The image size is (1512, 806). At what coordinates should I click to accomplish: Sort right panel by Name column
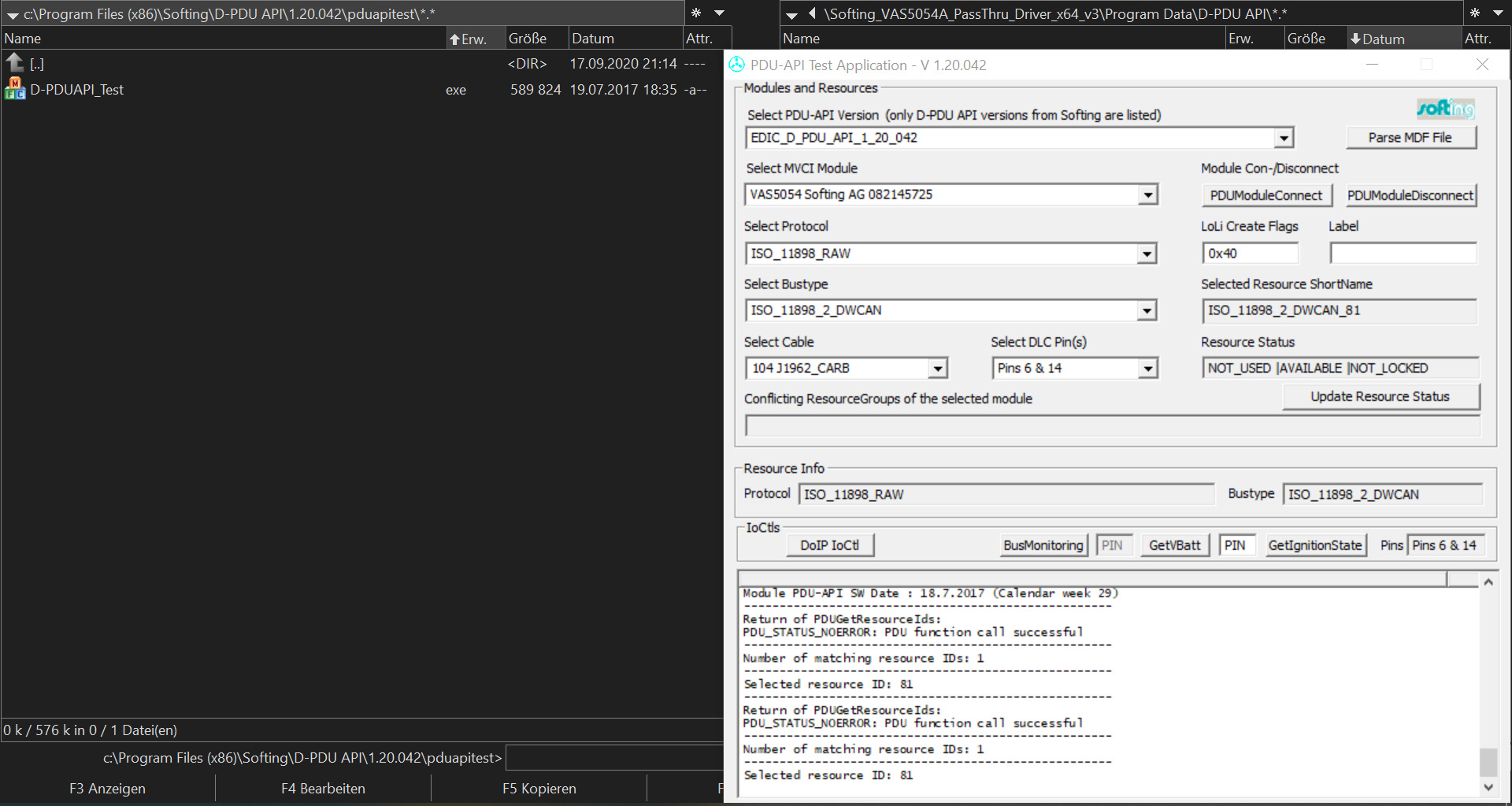(1002, 38)
